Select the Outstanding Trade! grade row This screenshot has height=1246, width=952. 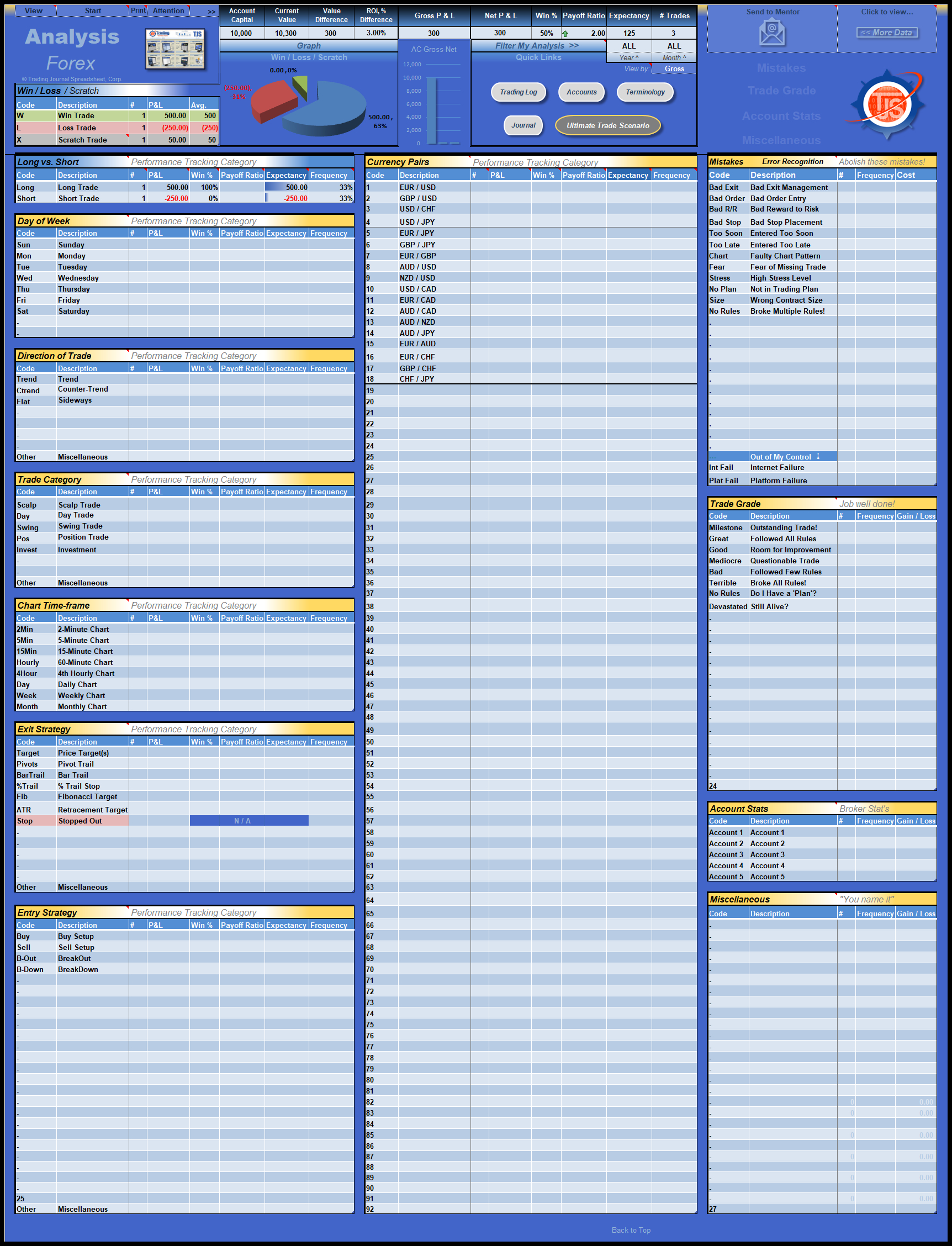pyautogui.click(x=822, y=527)
